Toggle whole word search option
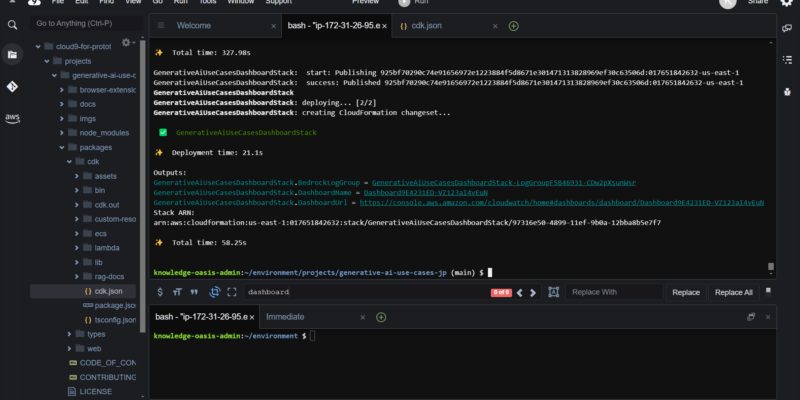 pyautogui.click(x=195, y=292)
